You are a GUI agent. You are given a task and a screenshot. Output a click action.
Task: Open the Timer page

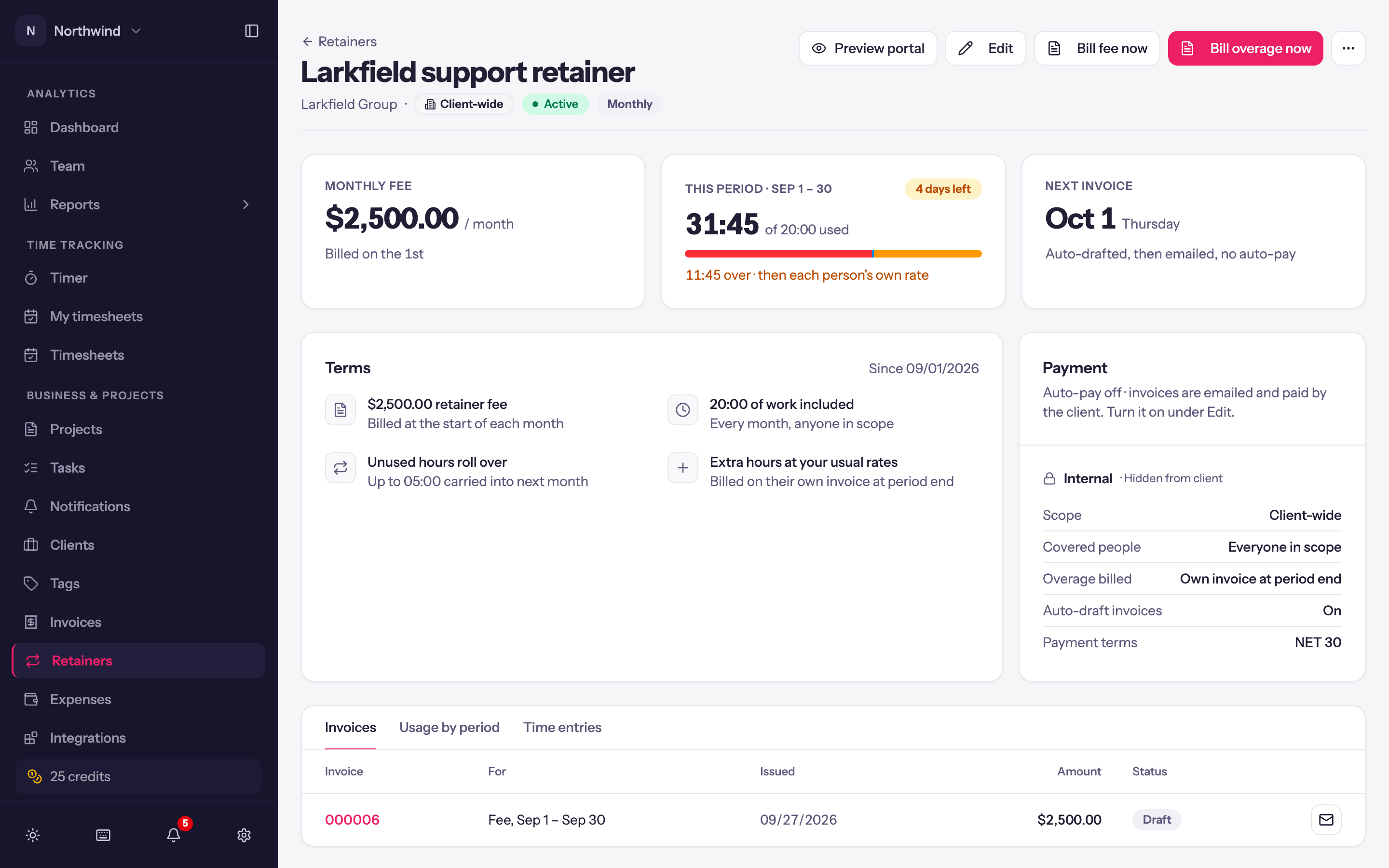[138, 278]
